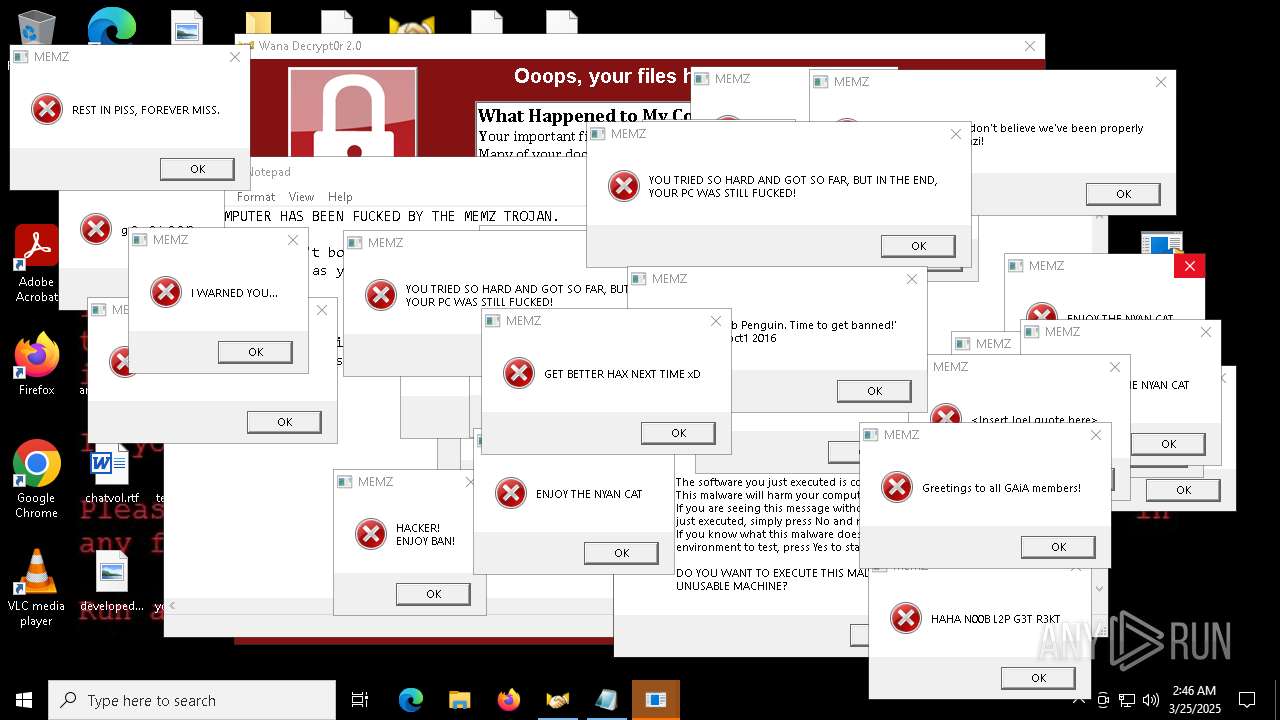
Task: Dismiss I WARNED YOU dialog with OK
Action: coord(255,352)
